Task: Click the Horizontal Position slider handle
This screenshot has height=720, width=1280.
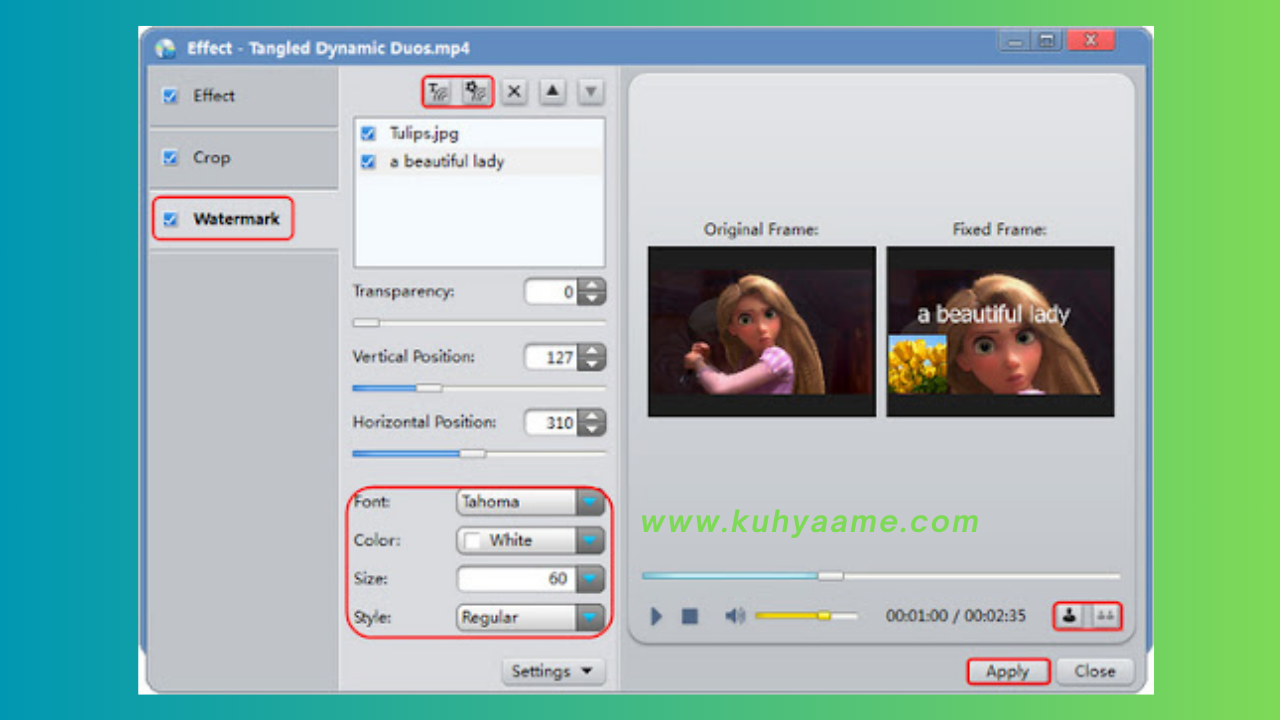Action: tap(472, 453)
